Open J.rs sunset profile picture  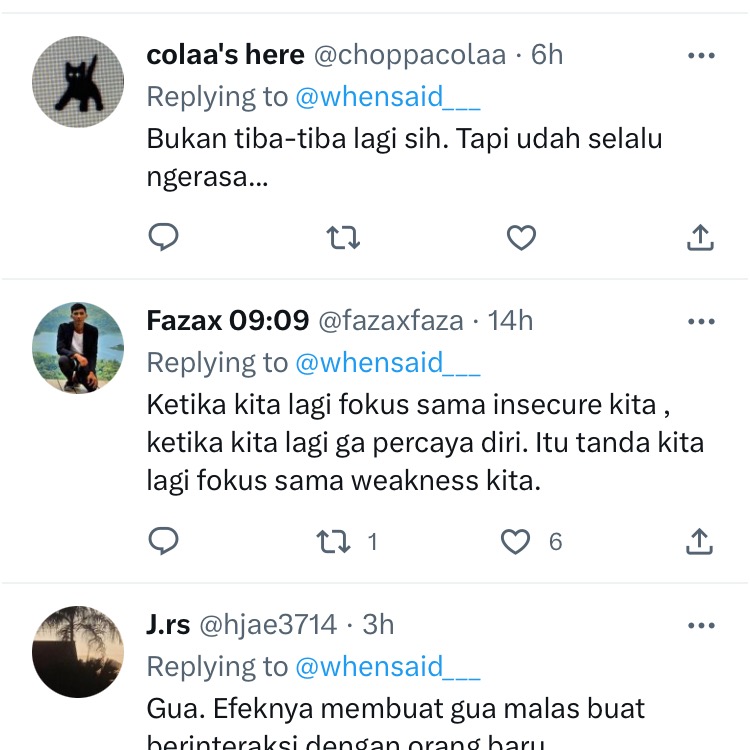coord(78,651)
